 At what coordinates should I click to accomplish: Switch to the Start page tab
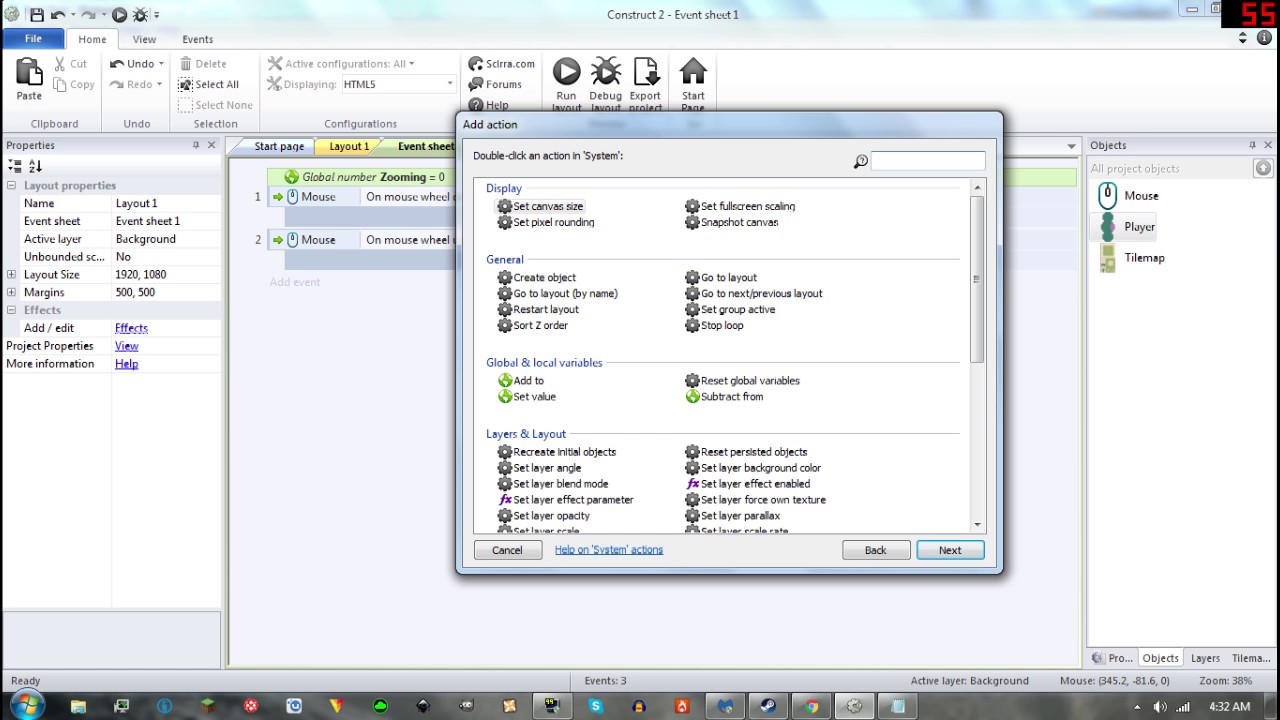279,147
